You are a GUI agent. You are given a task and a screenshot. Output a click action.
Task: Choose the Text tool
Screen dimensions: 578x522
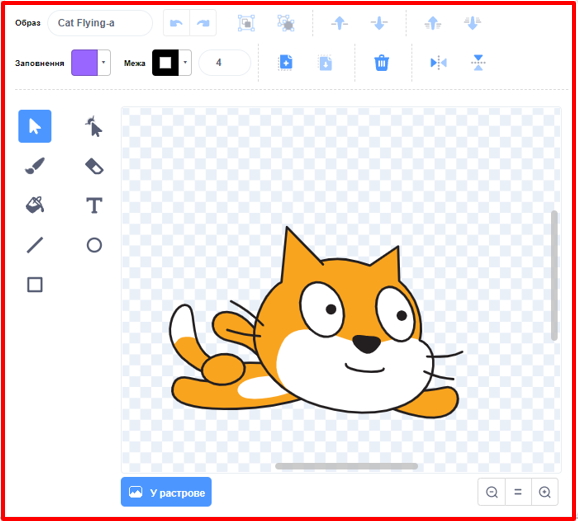tap(94, 205)
